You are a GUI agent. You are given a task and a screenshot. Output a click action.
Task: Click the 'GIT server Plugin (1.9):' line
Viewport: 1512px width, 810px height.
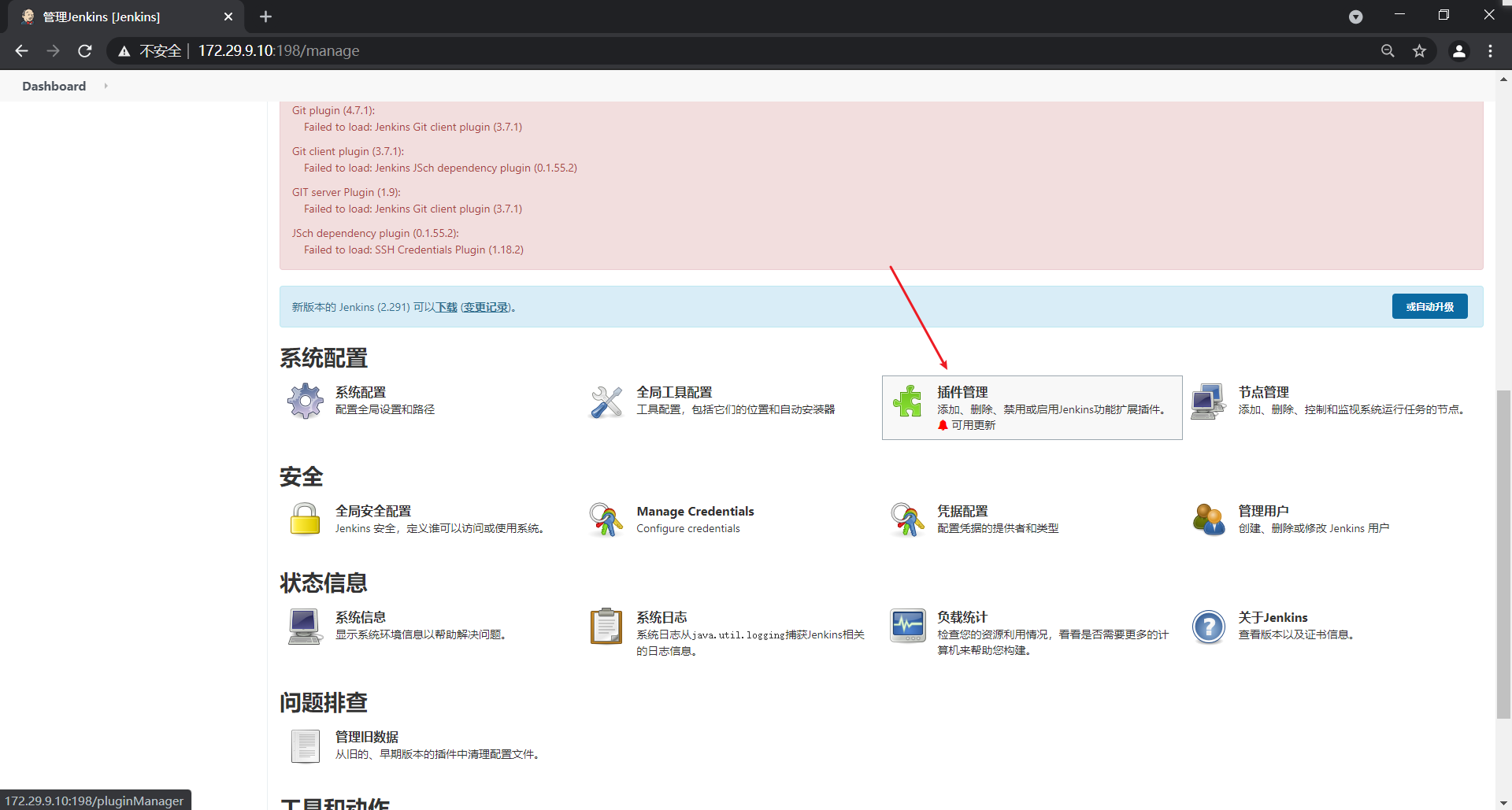346,192
